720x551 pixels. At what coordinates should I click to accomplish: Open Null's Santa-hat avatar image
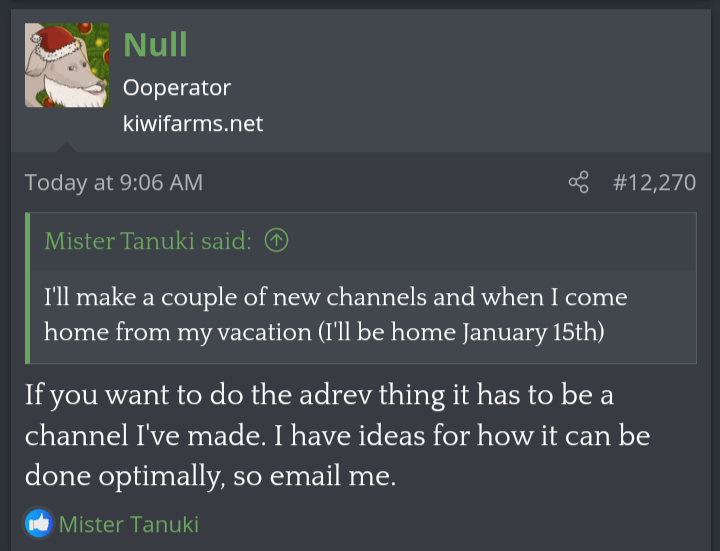[67, 66]
